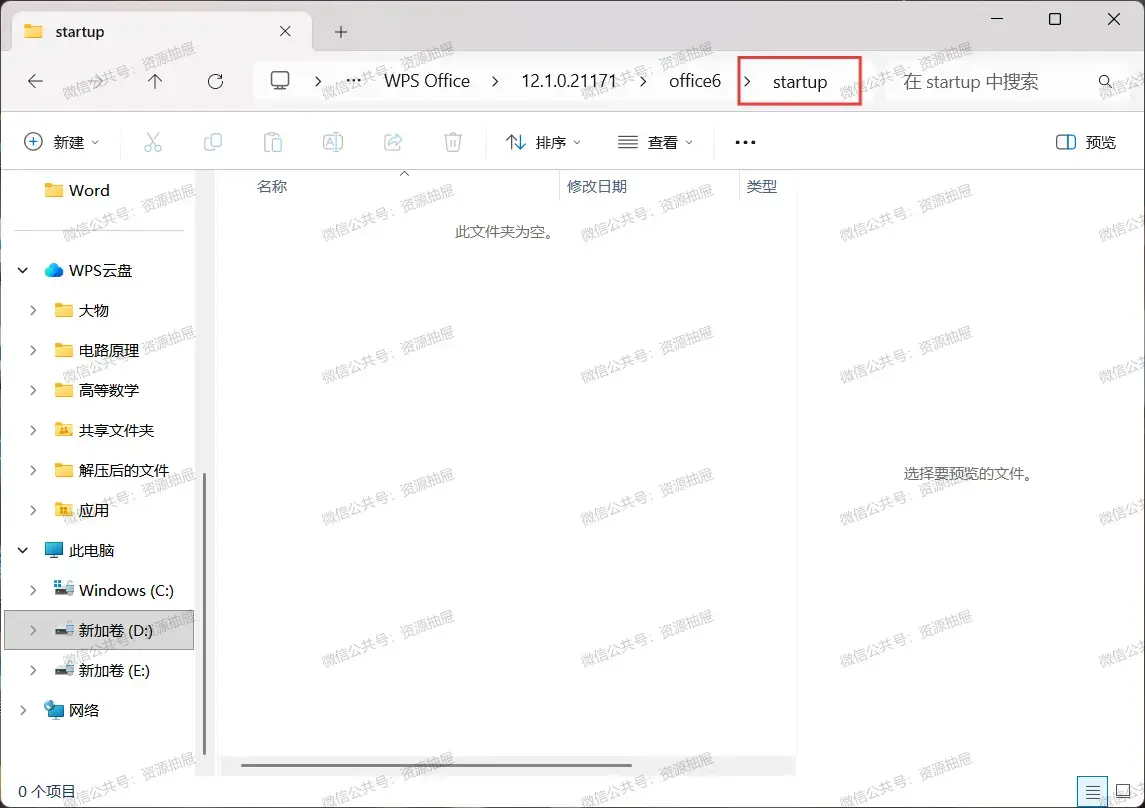Click the search magnifier icon
The height and width of the screenshot is (808, 1145).
(1105, 82)
